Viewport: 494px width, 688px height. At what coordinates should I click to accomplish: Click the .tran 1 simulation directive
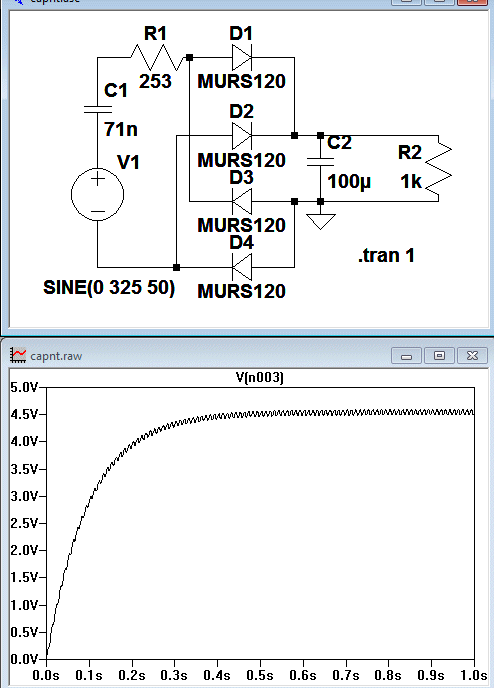[386, 255]
